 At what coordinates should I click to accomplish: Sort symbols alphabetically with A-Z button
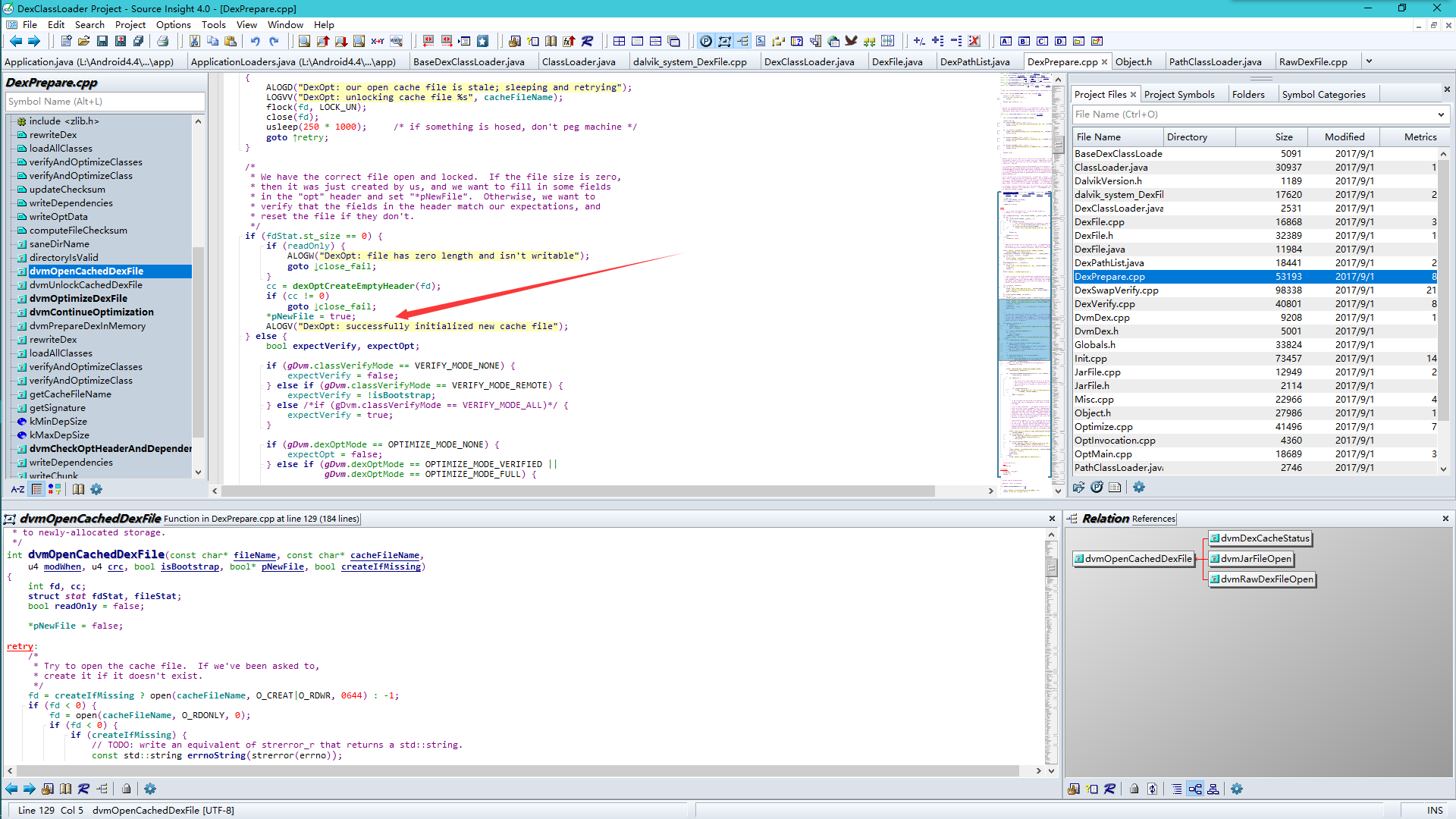click(x=17, y=489)
